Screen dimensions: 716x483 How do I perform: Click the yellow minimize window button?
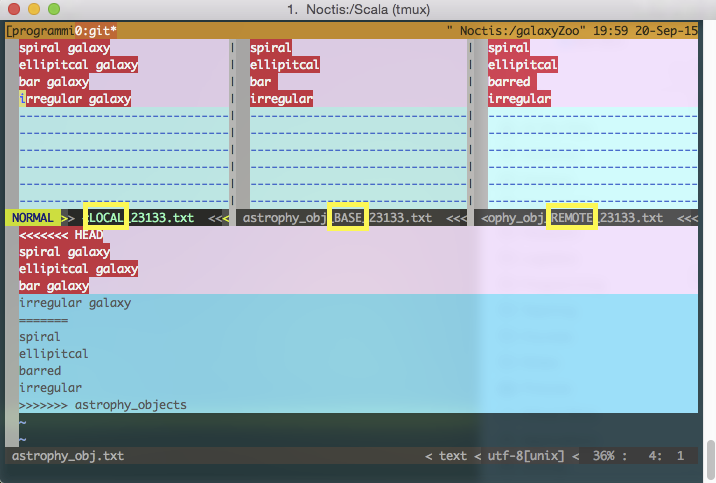coord(33,10)
